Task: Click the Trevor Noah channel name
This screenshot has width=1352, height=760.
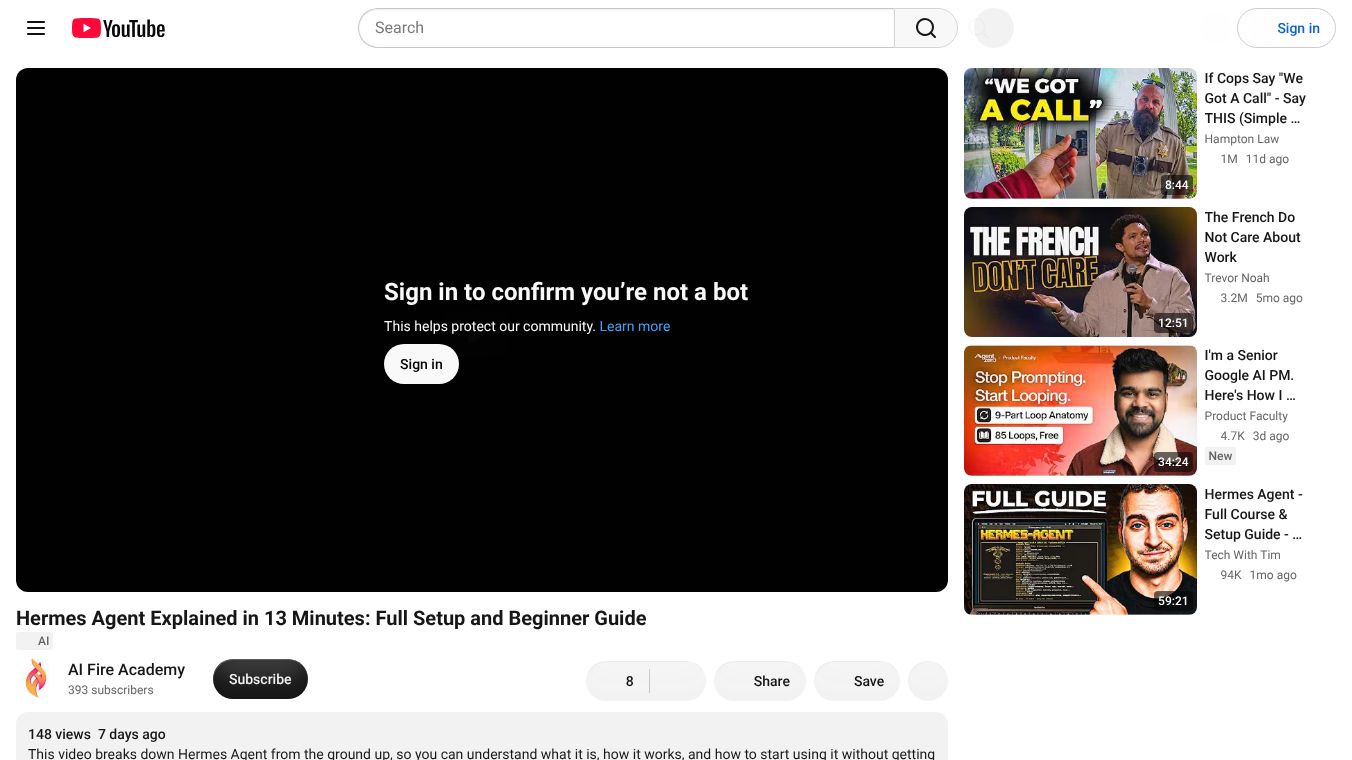Action: pos(1236,278)
